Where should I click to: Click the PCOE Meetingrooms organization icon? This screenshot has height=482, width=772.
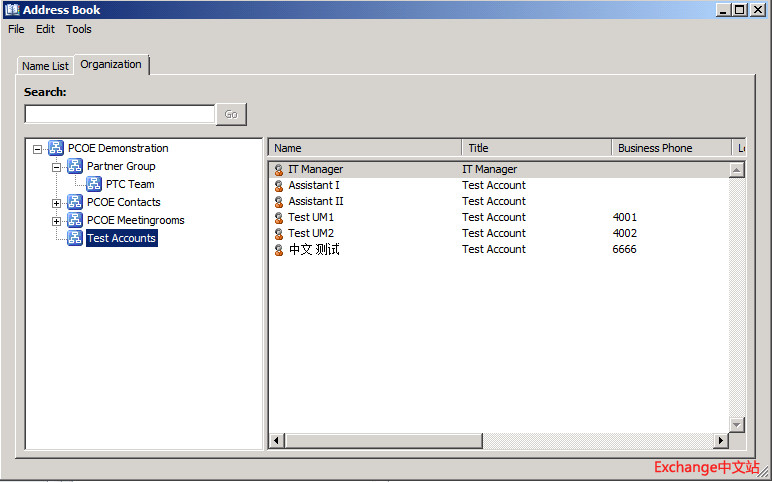coord(75,220)
